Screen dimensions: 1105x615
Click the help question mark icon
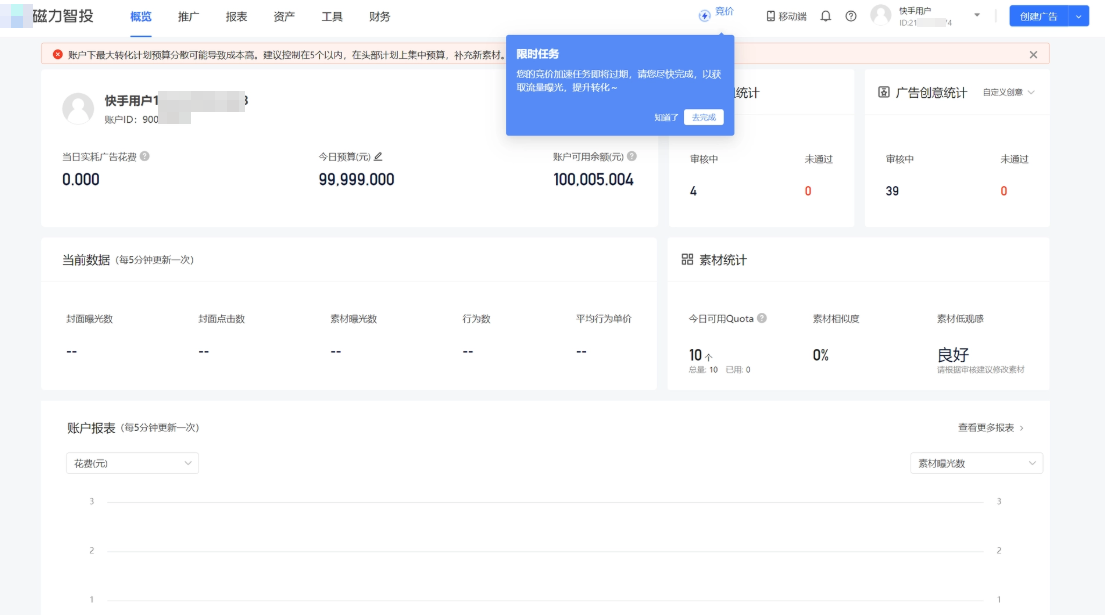[852, 17]
